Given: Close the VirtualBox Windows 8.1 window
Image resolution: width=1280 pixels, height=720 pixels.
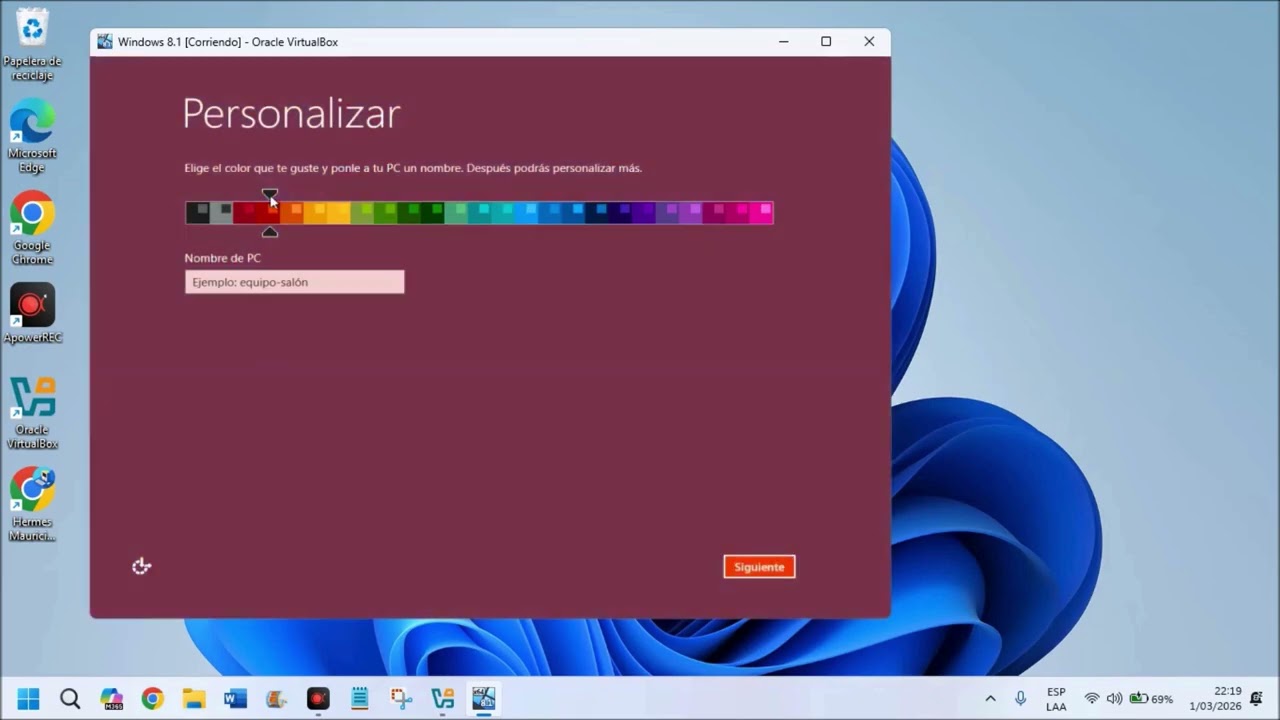Looking at the screenshot, I should tap(869, 42).
